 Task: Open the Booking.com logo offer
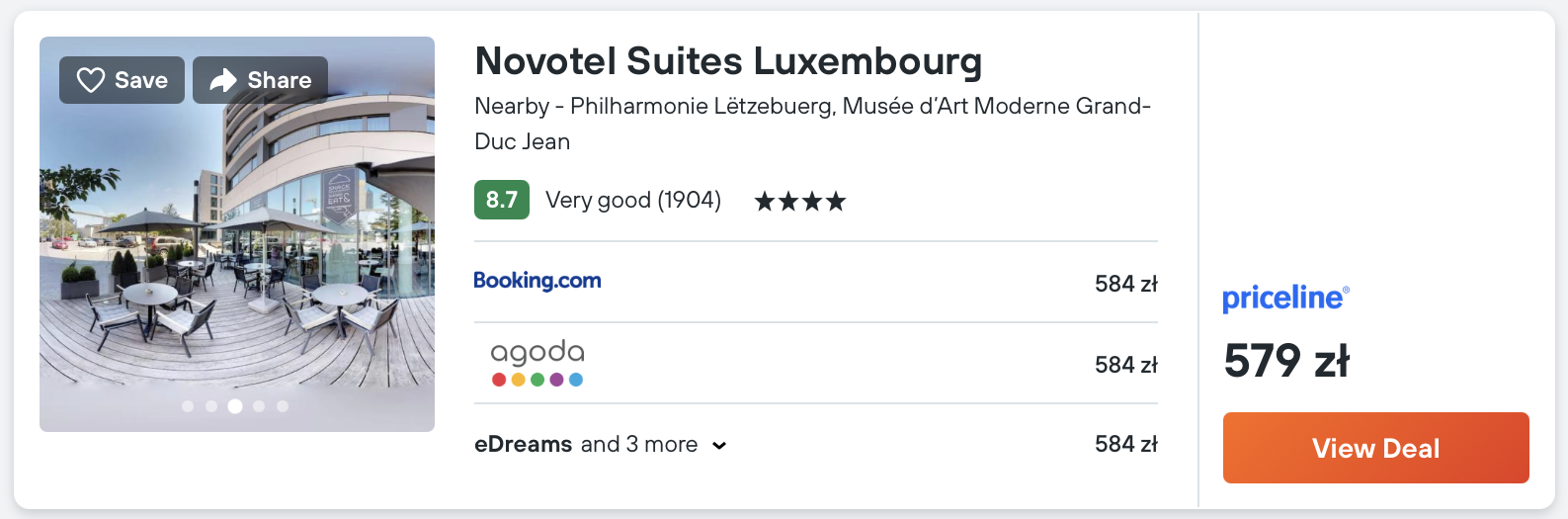click(x=537, y=281)
